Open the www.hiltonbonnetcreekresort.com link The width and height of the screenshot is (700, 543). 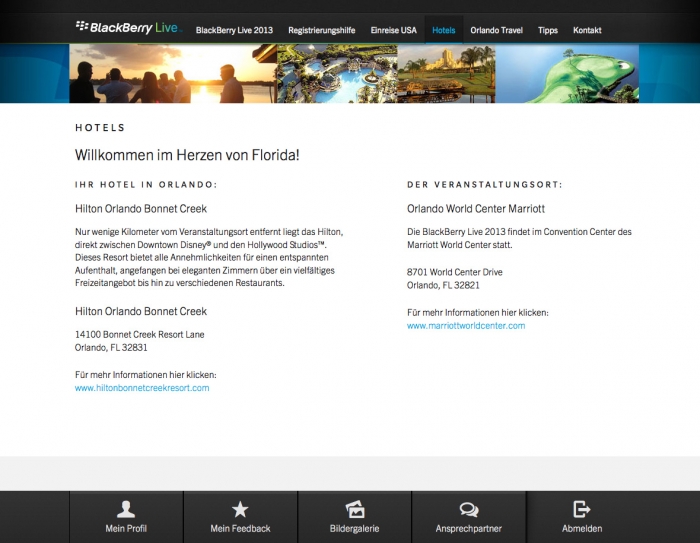[x=142, y=388]
